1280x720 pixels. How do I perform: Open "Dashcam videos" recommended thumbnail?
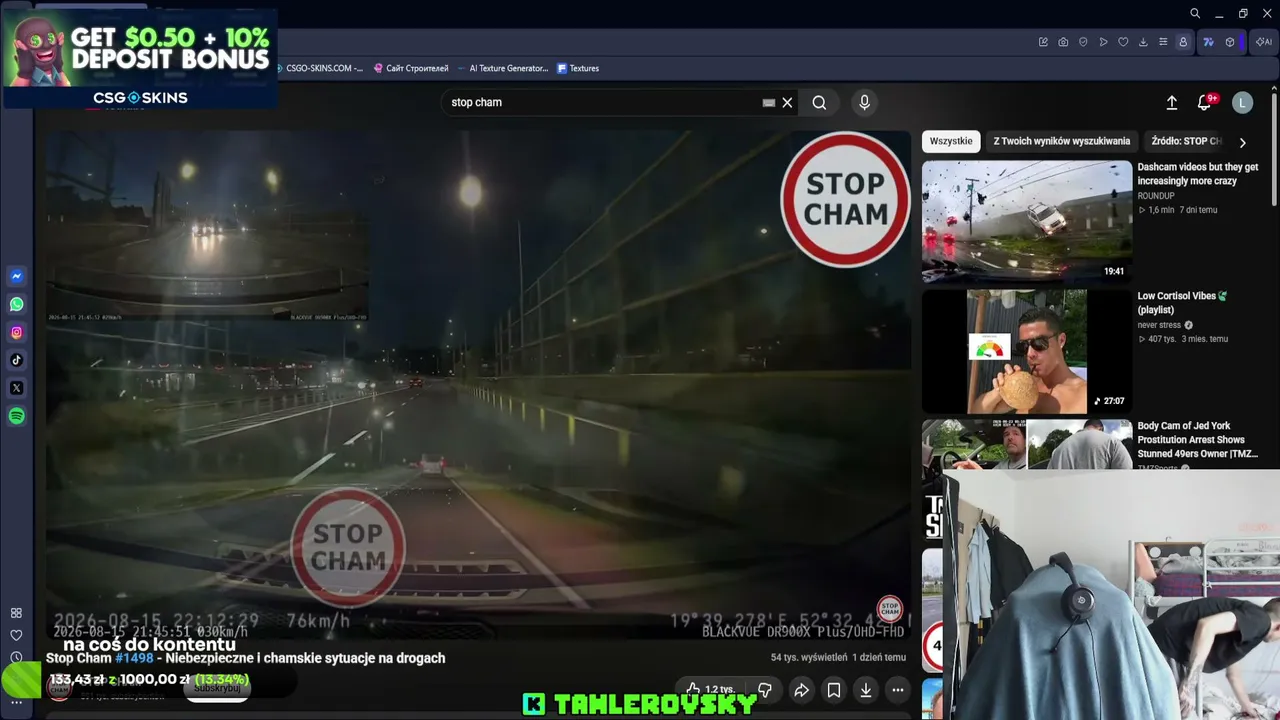(1027, 221)
